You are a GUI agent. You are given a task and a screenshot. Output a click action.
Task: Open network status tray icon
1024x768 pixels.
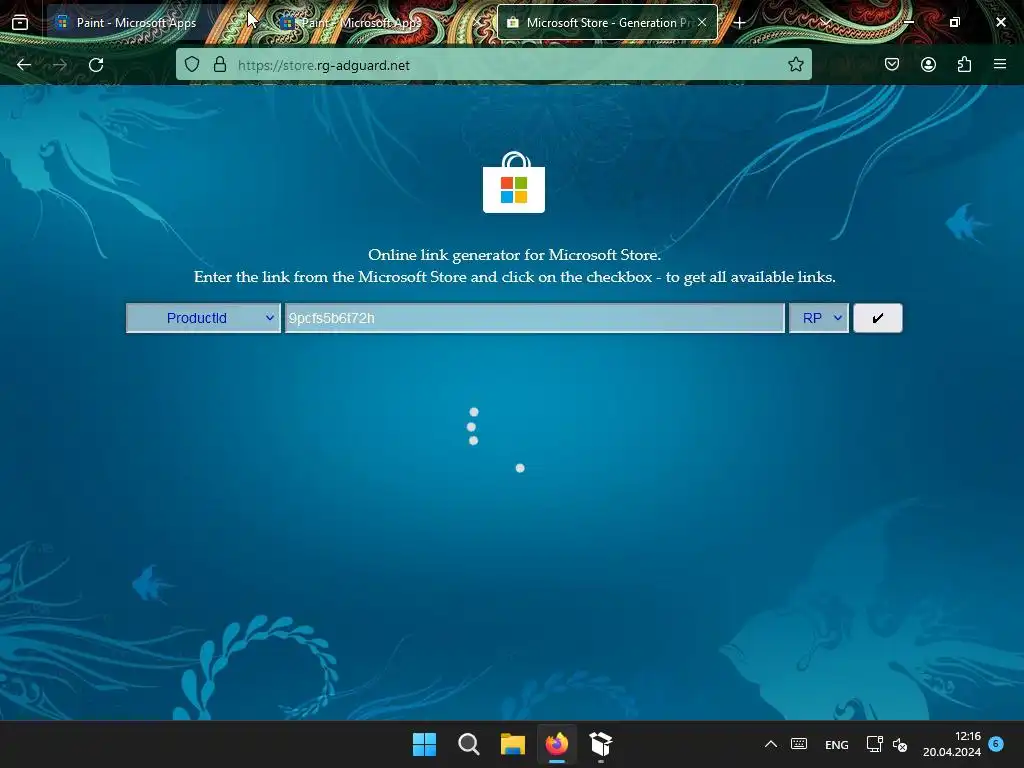pos(874,744)
